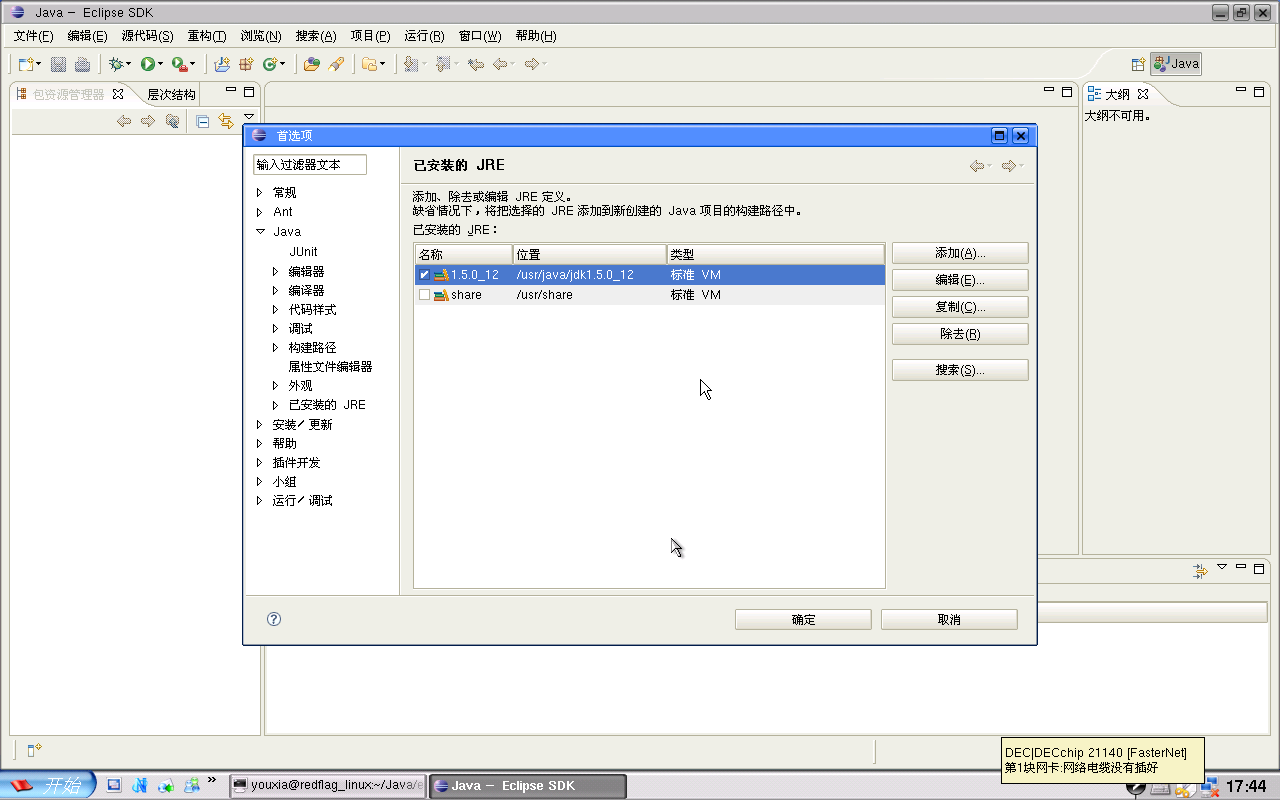Check the share JRE checkbox

(x=425, y=295)
